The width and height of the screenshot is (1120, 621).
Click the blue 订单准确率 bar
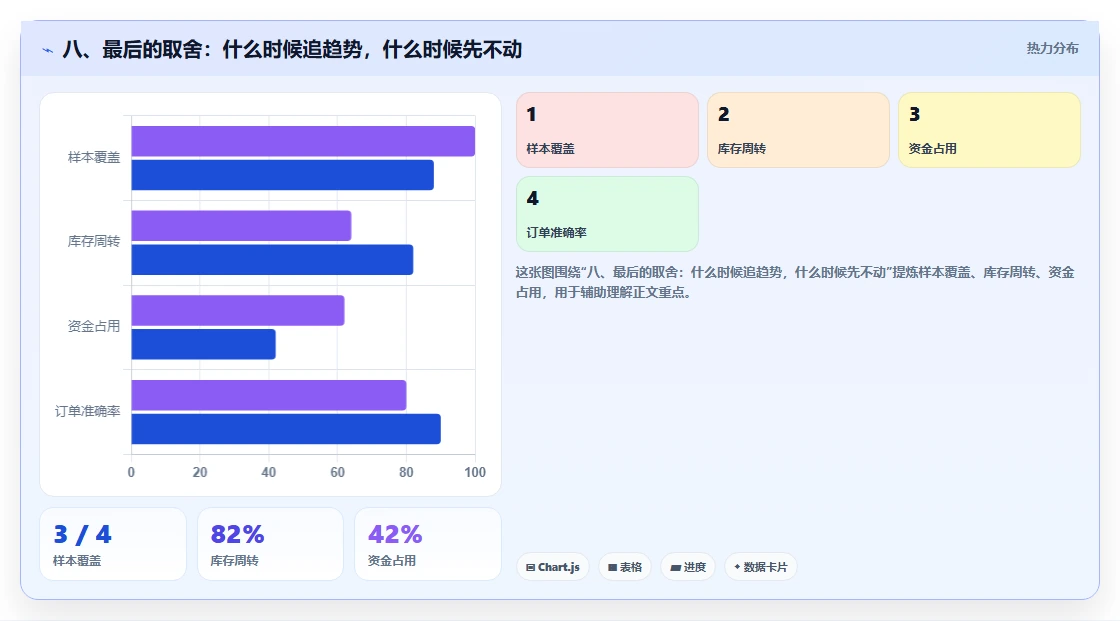point(286,429)
